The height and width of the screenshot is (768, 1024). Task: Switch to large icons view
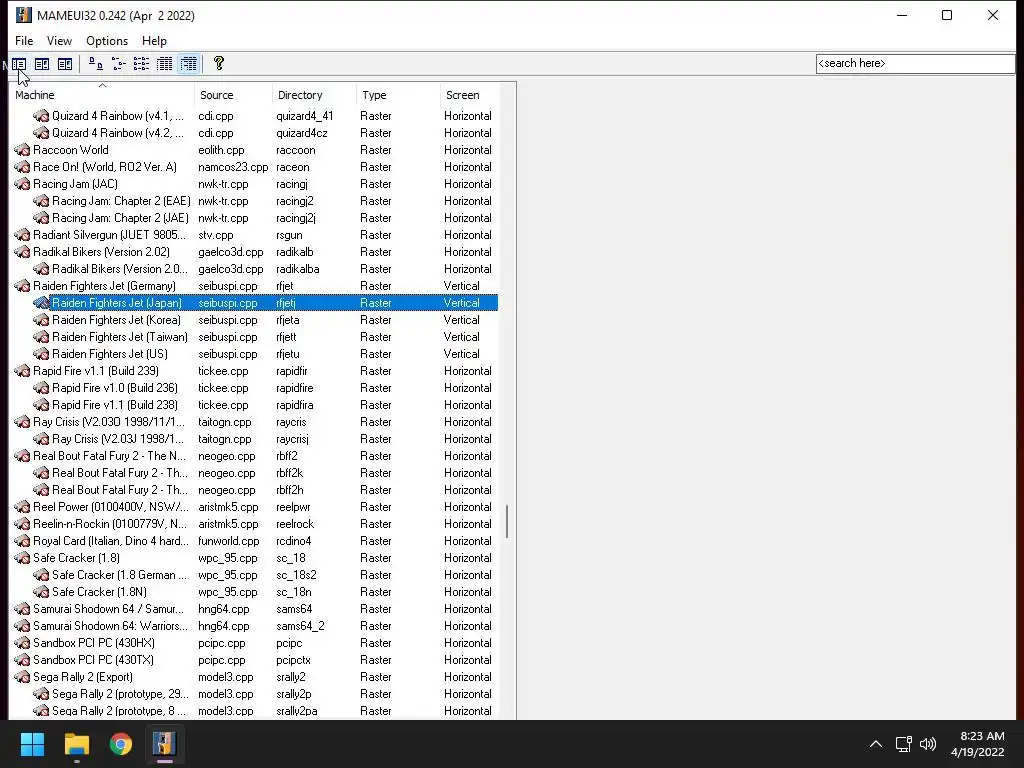point(95,64)
